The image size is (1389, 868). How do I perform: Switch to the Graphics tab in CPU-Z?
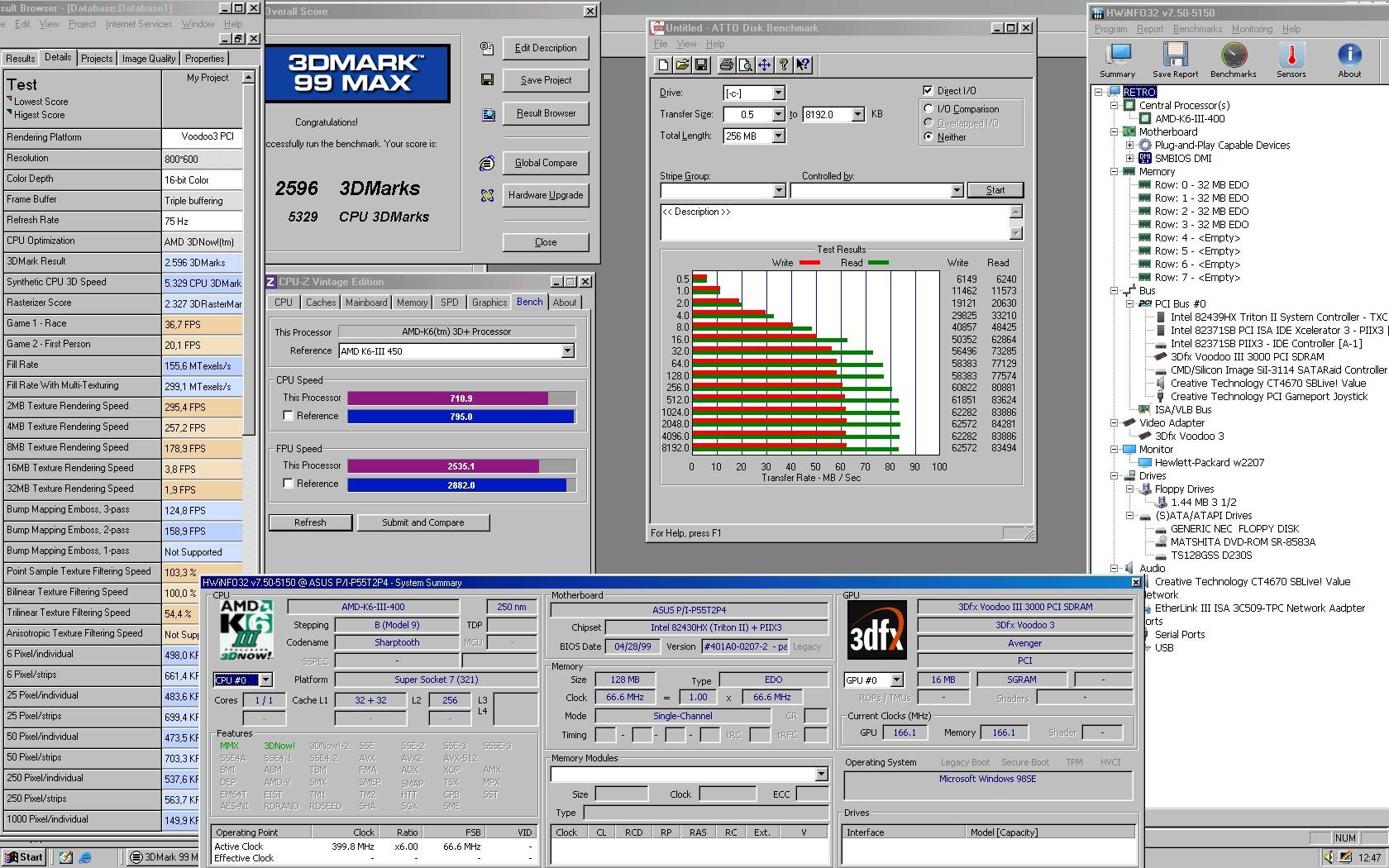(x=489, y=303)
